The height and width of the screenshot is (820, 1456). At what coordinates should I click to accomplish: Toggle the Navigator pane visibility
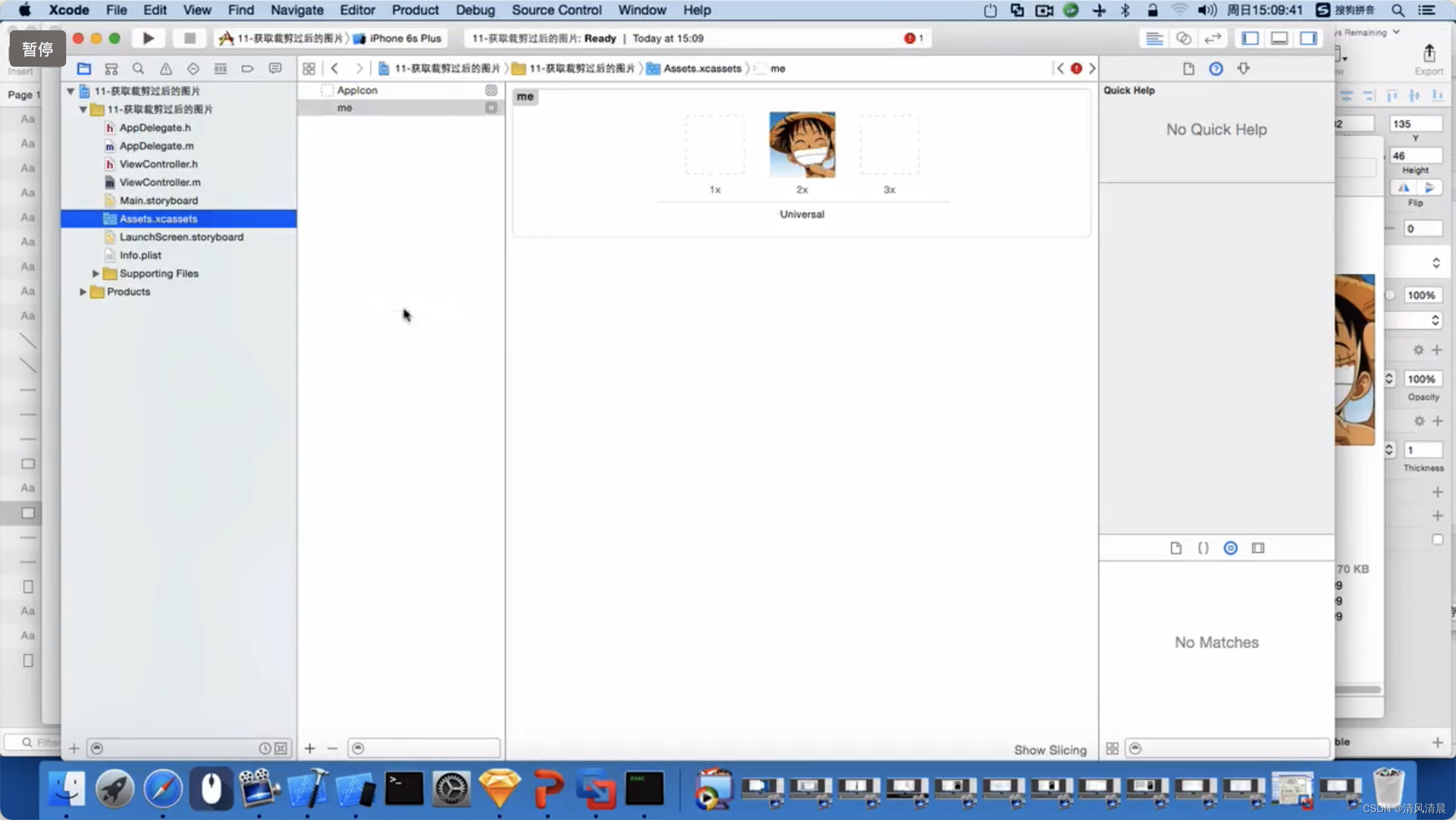(1250, 38)
